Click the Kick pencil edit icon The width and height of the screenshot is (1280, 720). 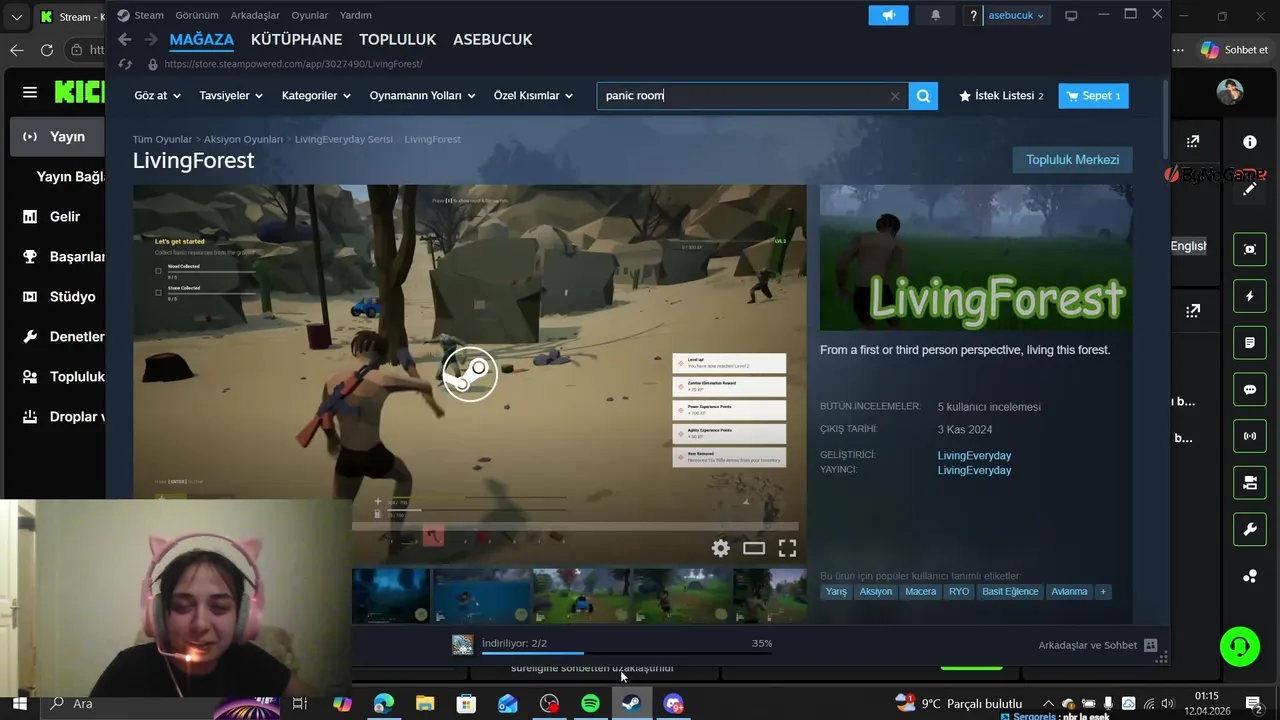coord(1250,189)
